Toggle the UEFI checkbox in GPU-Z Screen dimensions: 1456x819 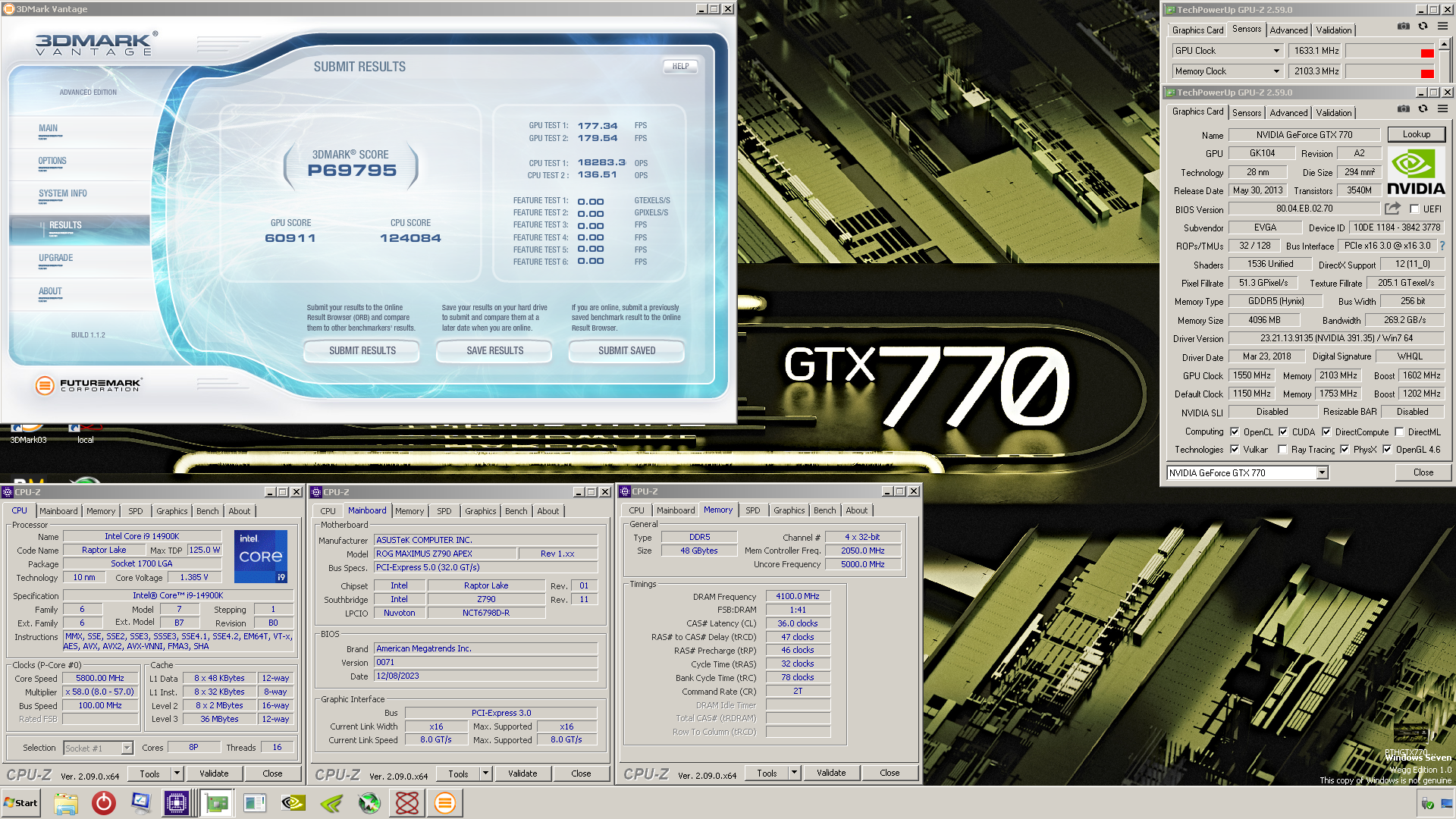[x=1414, y=209]
